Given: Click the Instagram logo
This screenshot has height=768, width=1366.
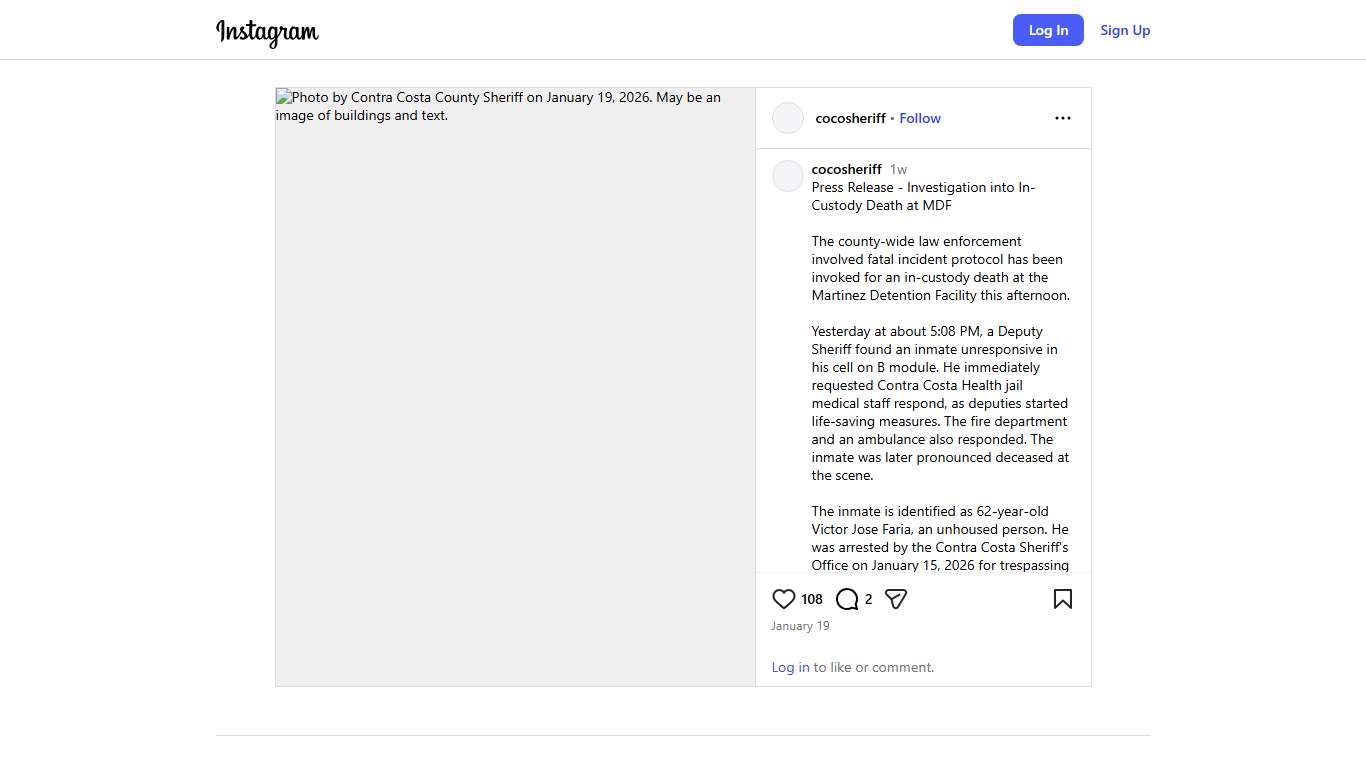Looking at the screenshot, I should (267, 32).
